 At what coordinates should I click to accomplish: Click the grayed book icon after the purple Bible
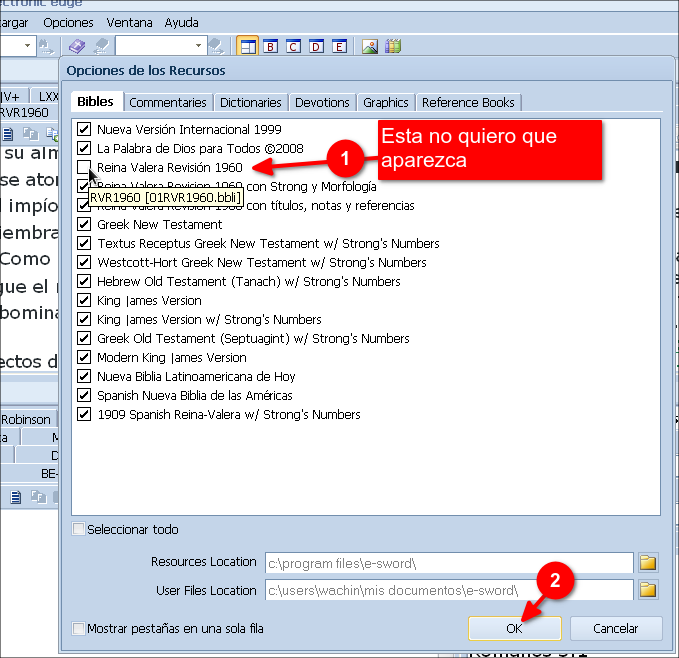pos(101,46)
